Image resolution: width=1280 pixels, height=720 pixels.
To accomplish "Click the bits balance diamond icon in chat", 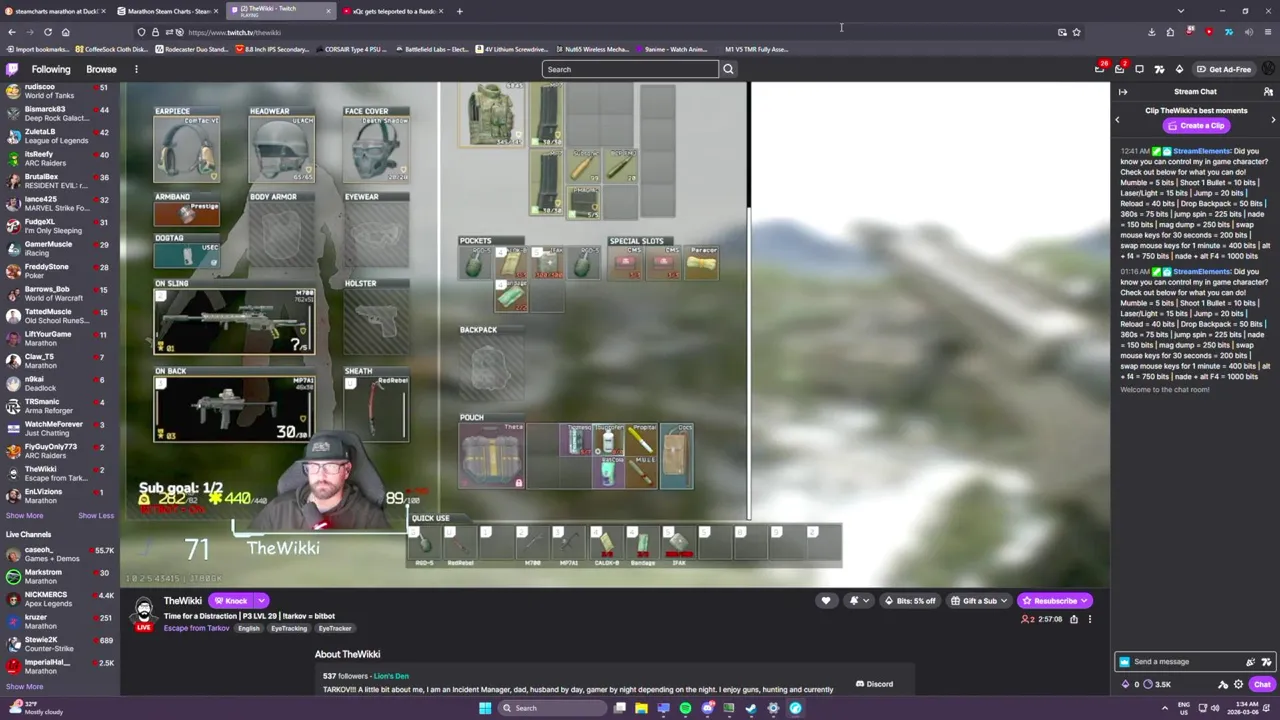I will point(1126,684).
